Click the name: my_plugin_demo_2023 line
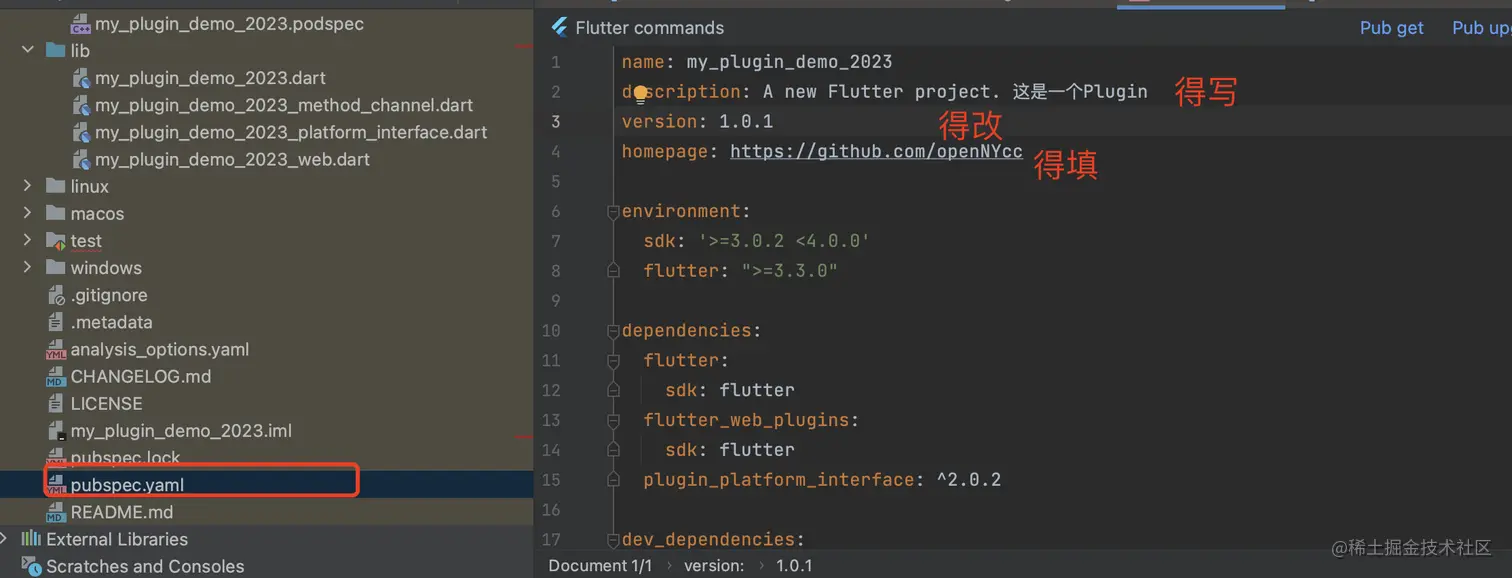This screenshot has height=578, width=1512. [757, 62]
